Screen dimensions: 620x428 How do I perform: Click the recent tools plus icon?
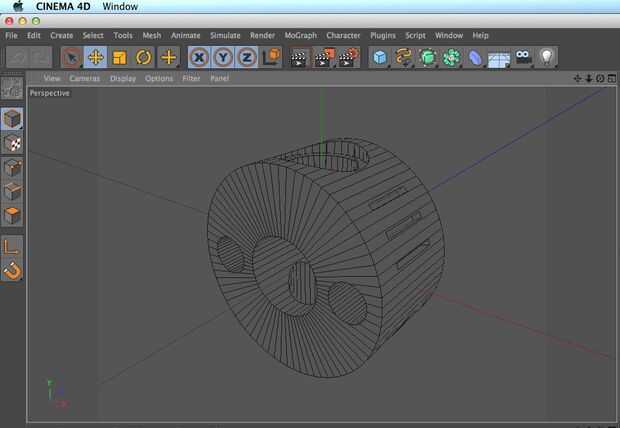pos(168,57)
